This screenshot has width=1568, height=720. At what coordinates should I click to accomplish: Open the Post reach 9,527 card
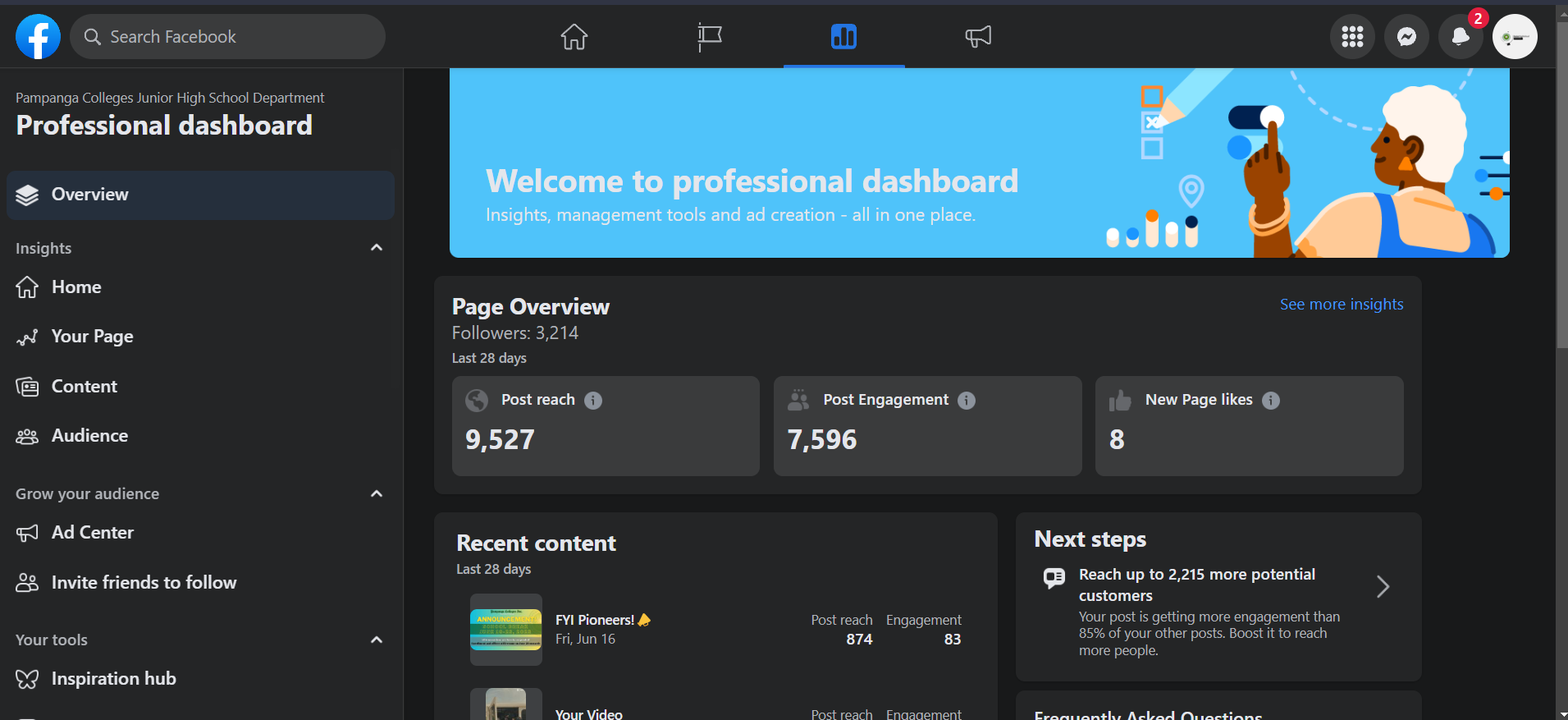pyautogui.click(x=606, y=426)
